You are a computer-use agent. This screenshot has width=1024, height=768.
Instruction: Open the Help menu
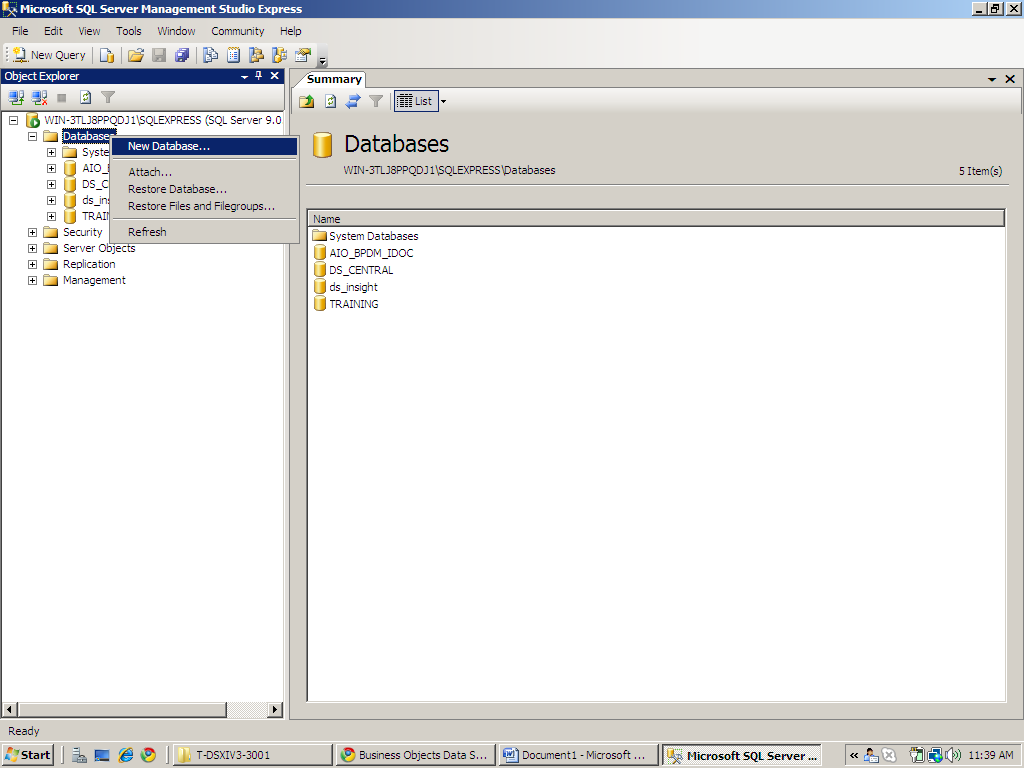(x=291, y=31)
